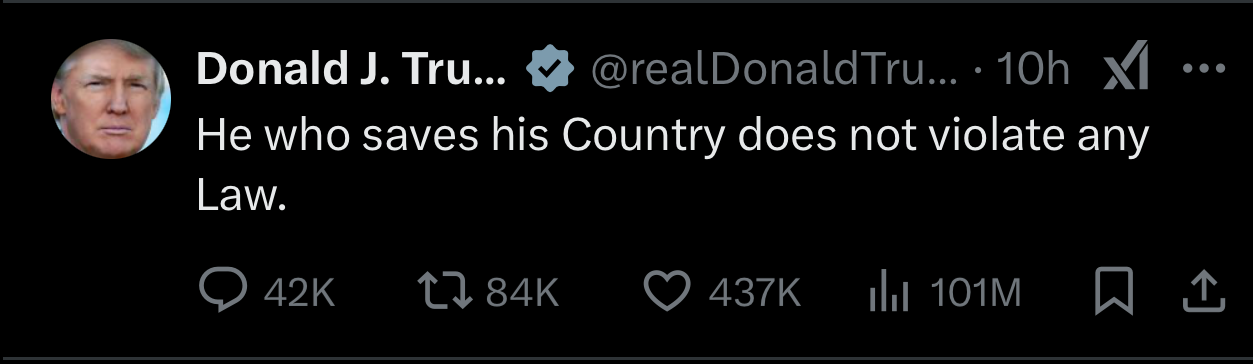This screenshot has height=364, width=1253.
Task: Bookmark the post with the bookmark icon
Action: click(x=1113, y=292)
